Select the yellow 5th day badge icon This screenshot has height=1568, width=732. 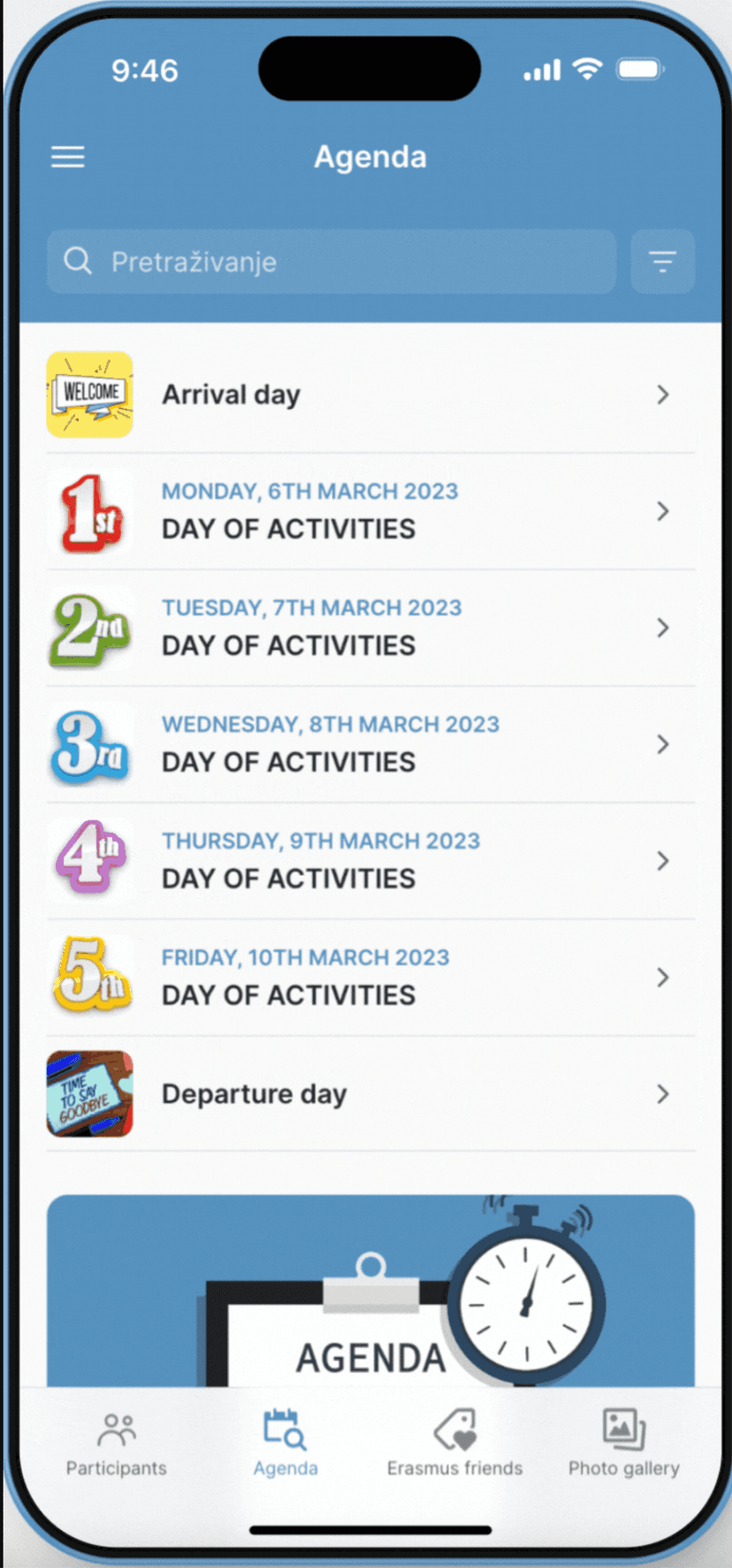tap(90, 977)
